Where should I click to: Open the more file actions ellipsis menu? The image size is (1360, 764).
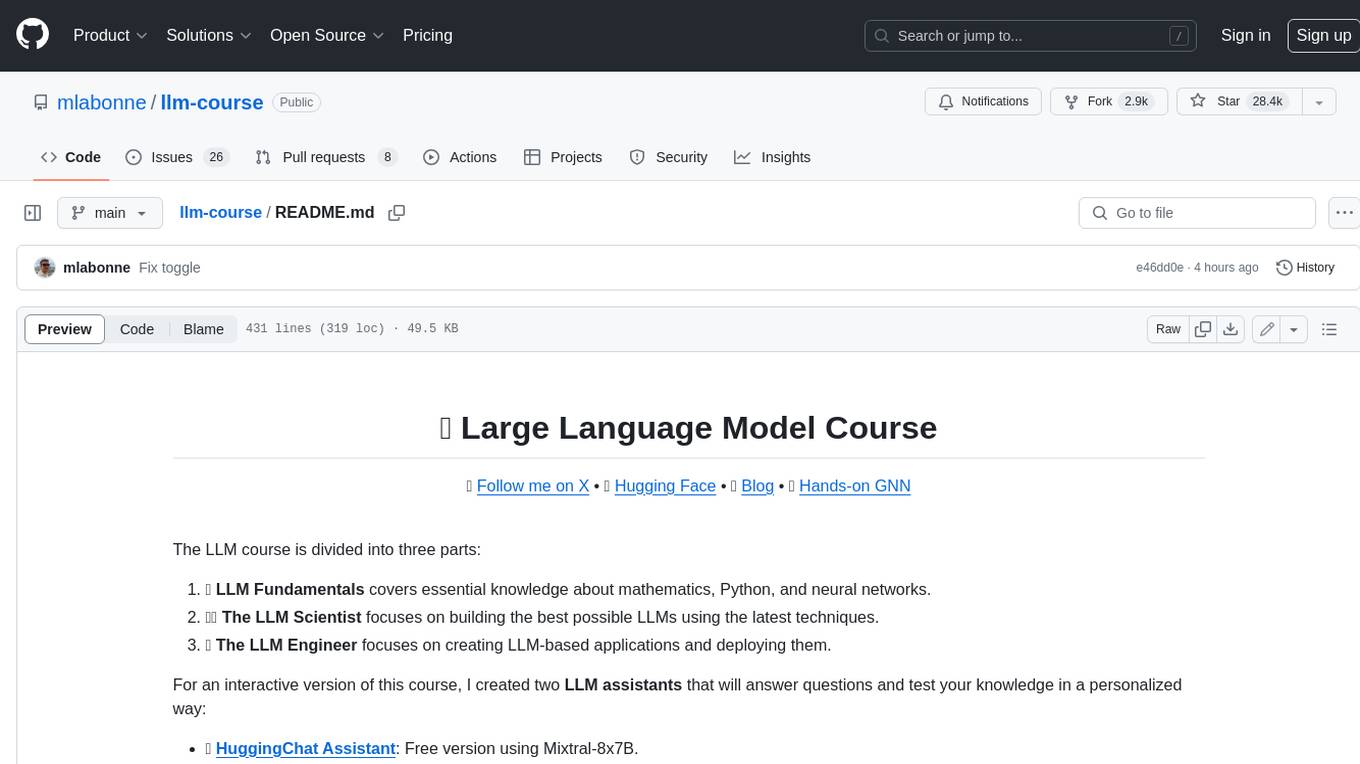pos(1344,213)
